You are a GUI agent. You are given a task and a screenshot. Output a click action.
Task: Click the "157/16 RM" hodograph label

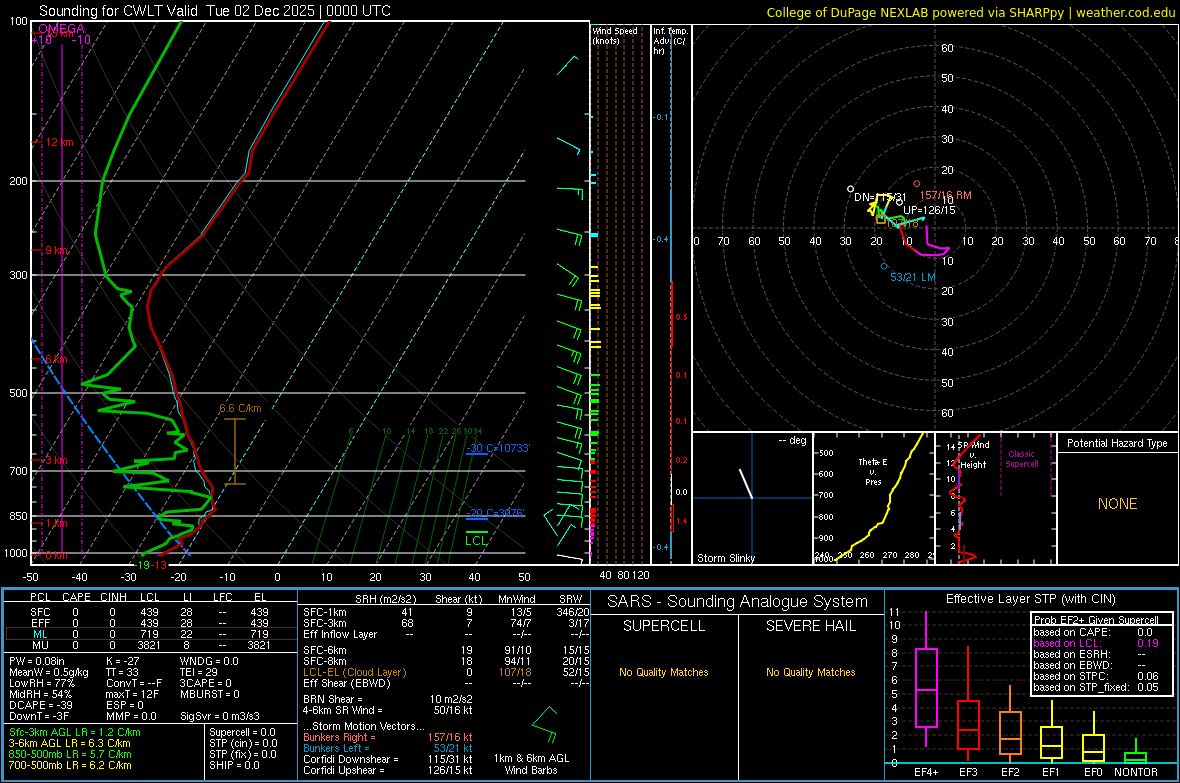coord(945,195)
